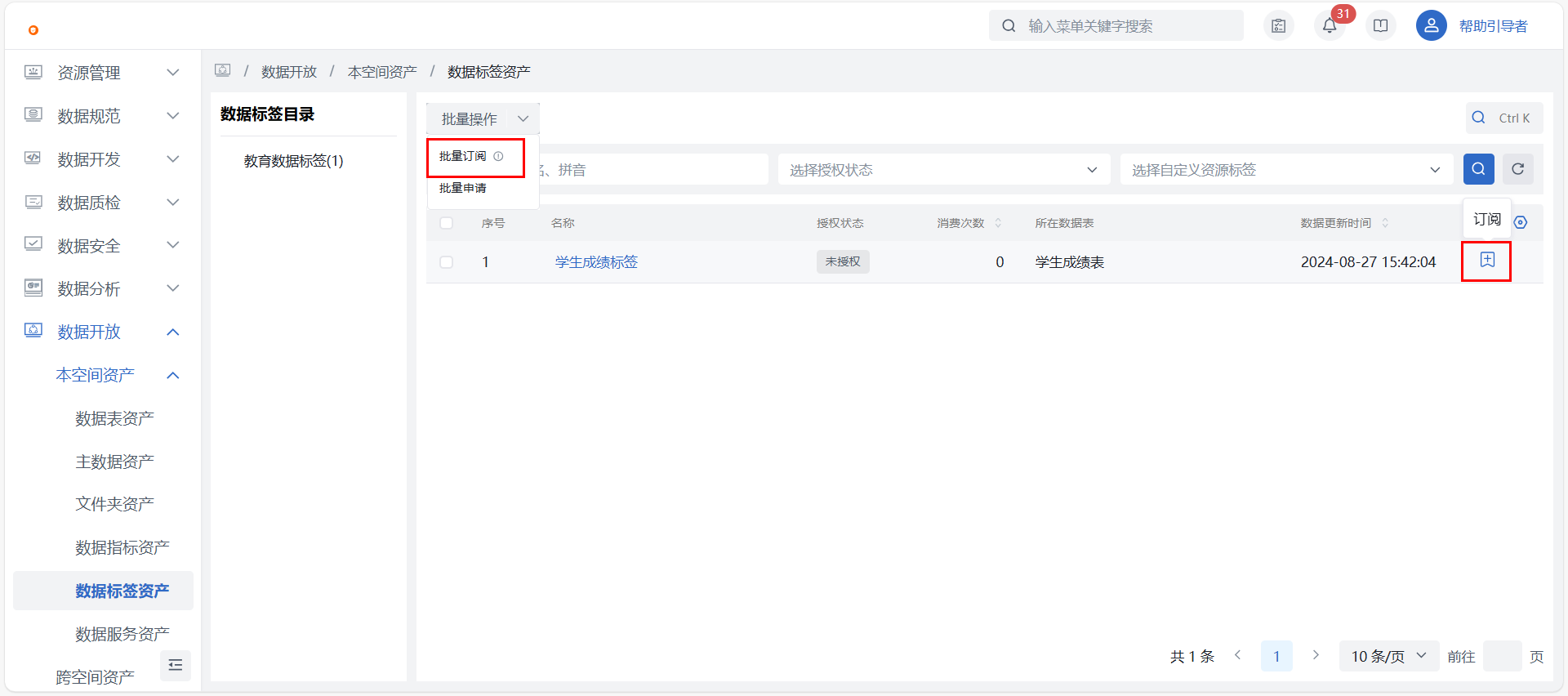Click the subscribe icon for 学生成绩标签
Image resolution: width=1568 pixels, height=696 pixels.
click(x=1487, y=260)
